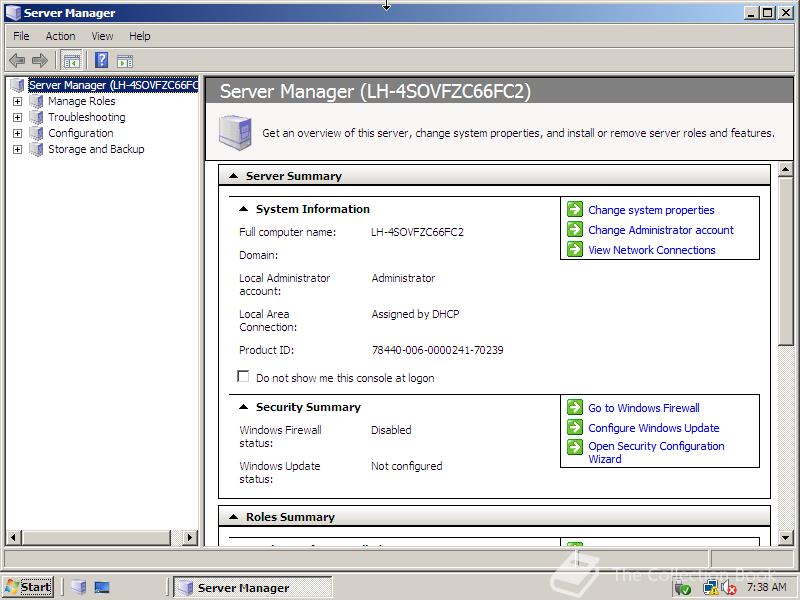Click the security shield tray icon

point(683,588)
